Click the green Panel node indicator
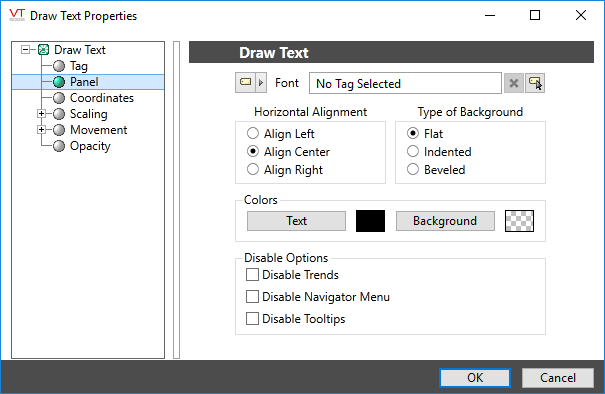The width and height of the screenshot is (605, 394). pyautogui.click(x=59, y=82)
